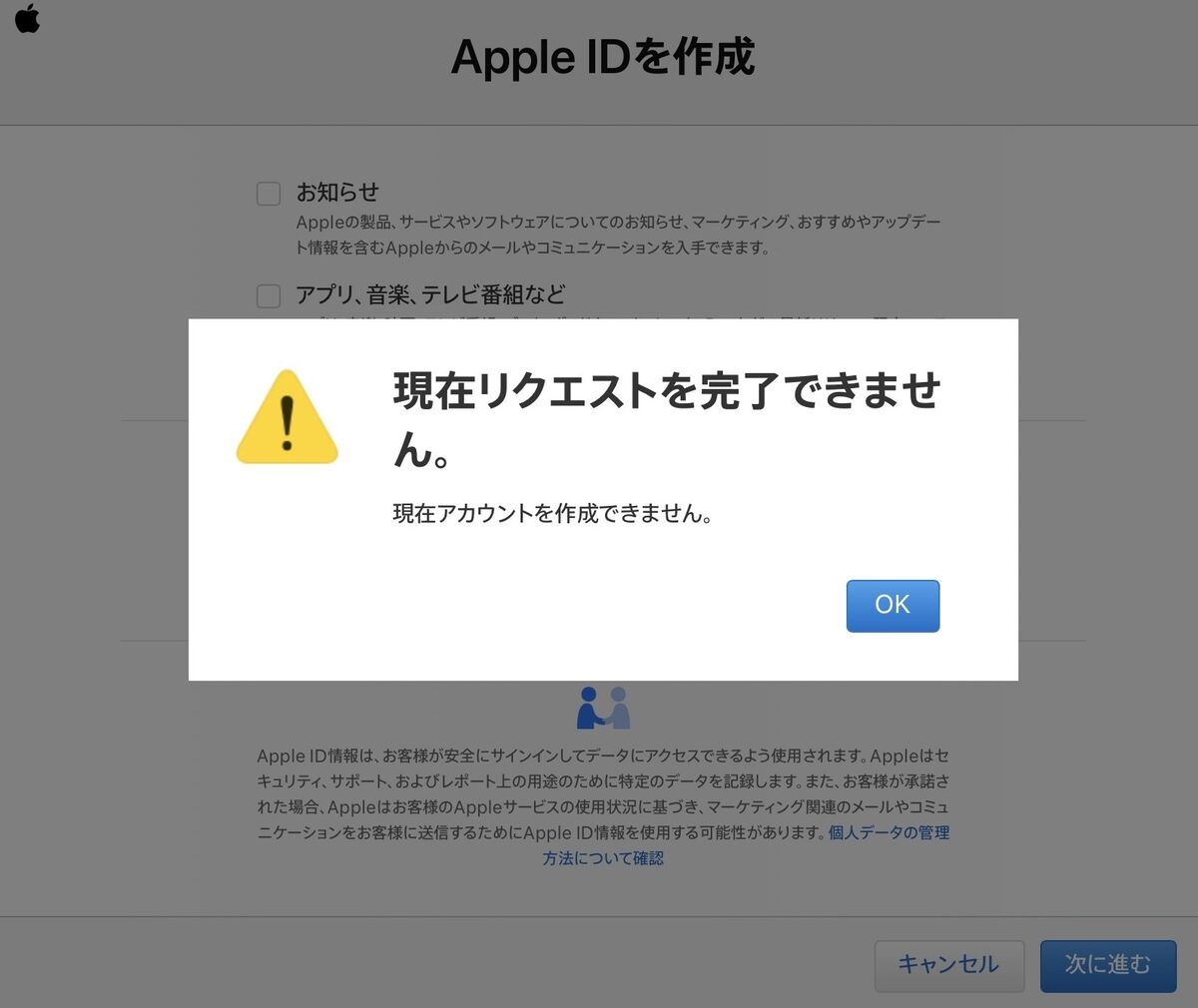Viewport: 1198px width, 1008px height.
Task: Open the 個人データの管理 link
Action: (889, 832)
